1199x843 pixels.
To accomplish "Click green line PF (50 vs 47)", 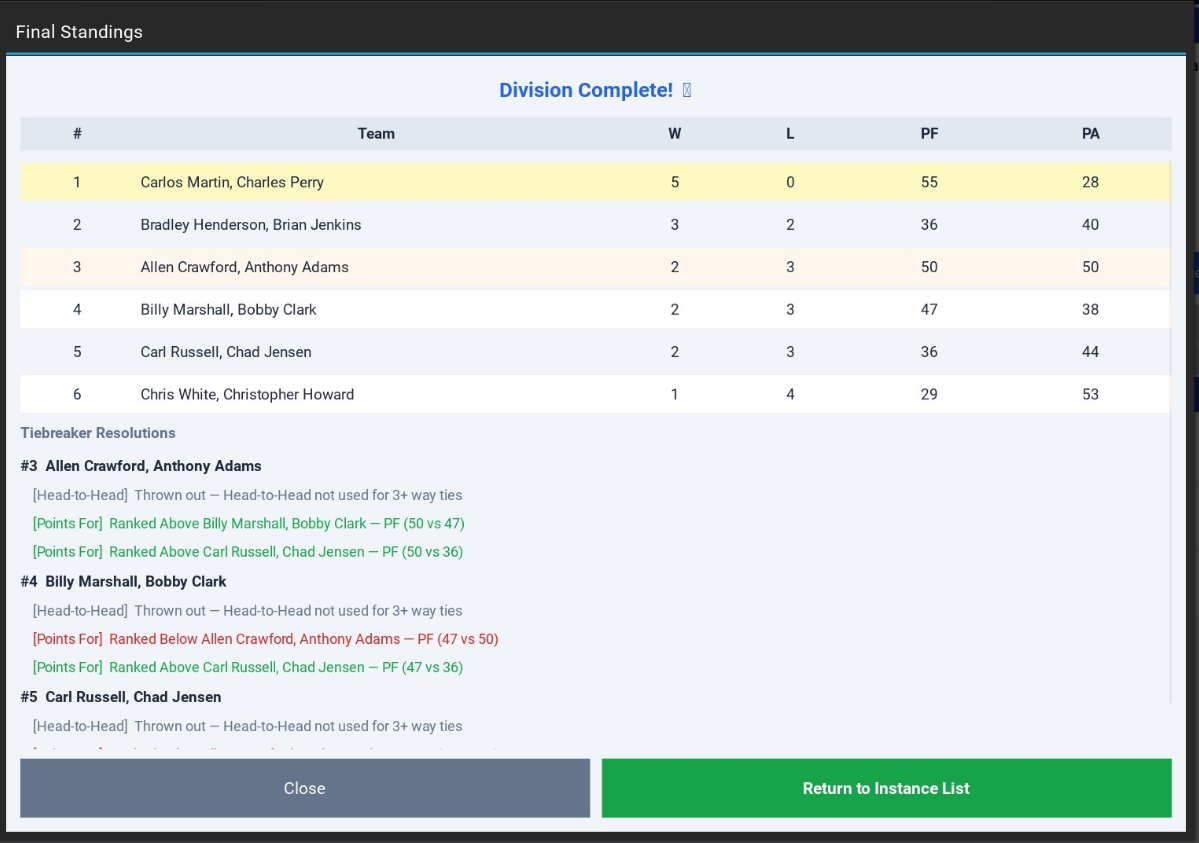I will [x=249, y=523].
